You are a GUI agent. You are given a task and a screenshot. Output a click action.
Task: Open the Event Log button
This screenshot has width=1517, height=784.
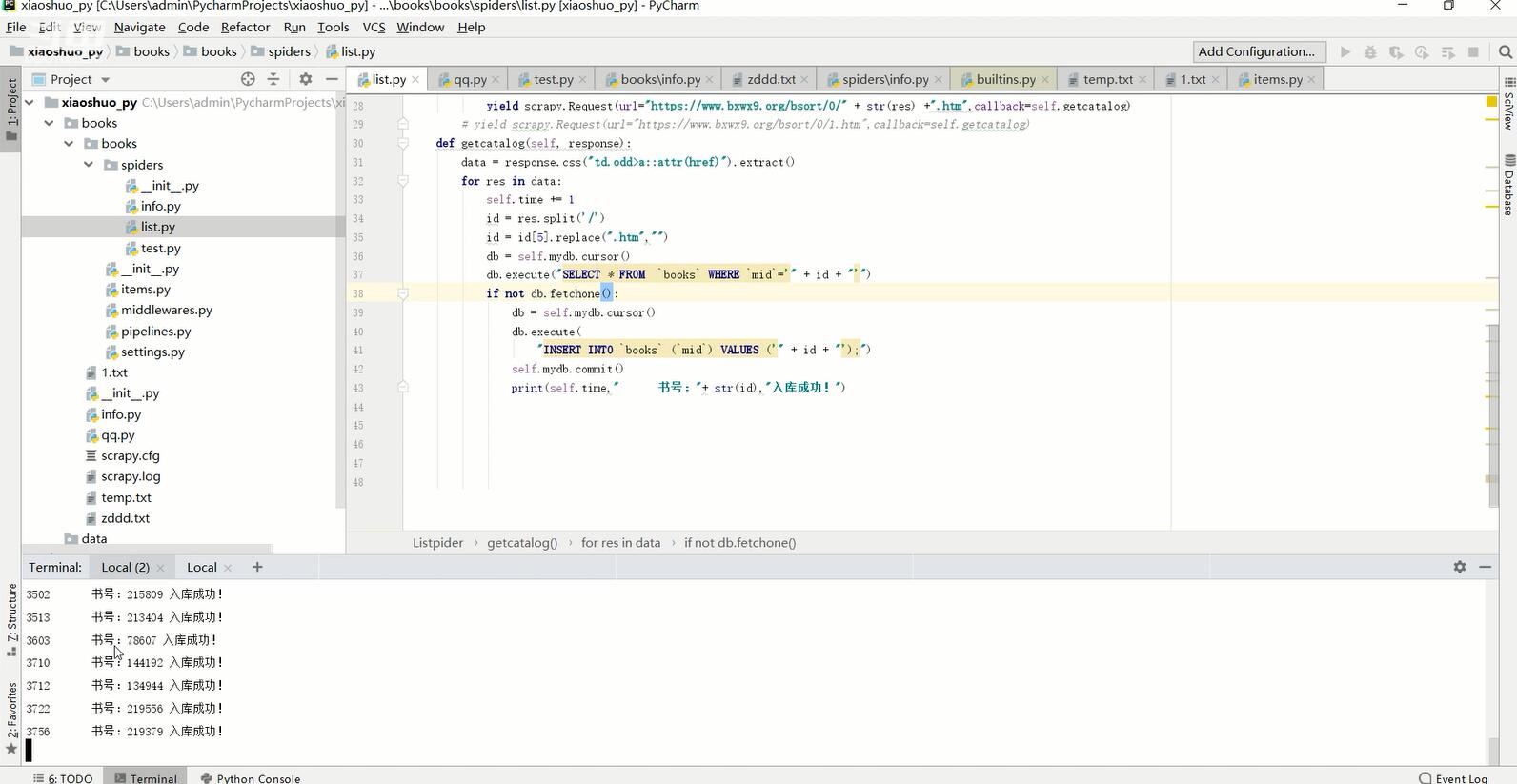coord(1453,778)
